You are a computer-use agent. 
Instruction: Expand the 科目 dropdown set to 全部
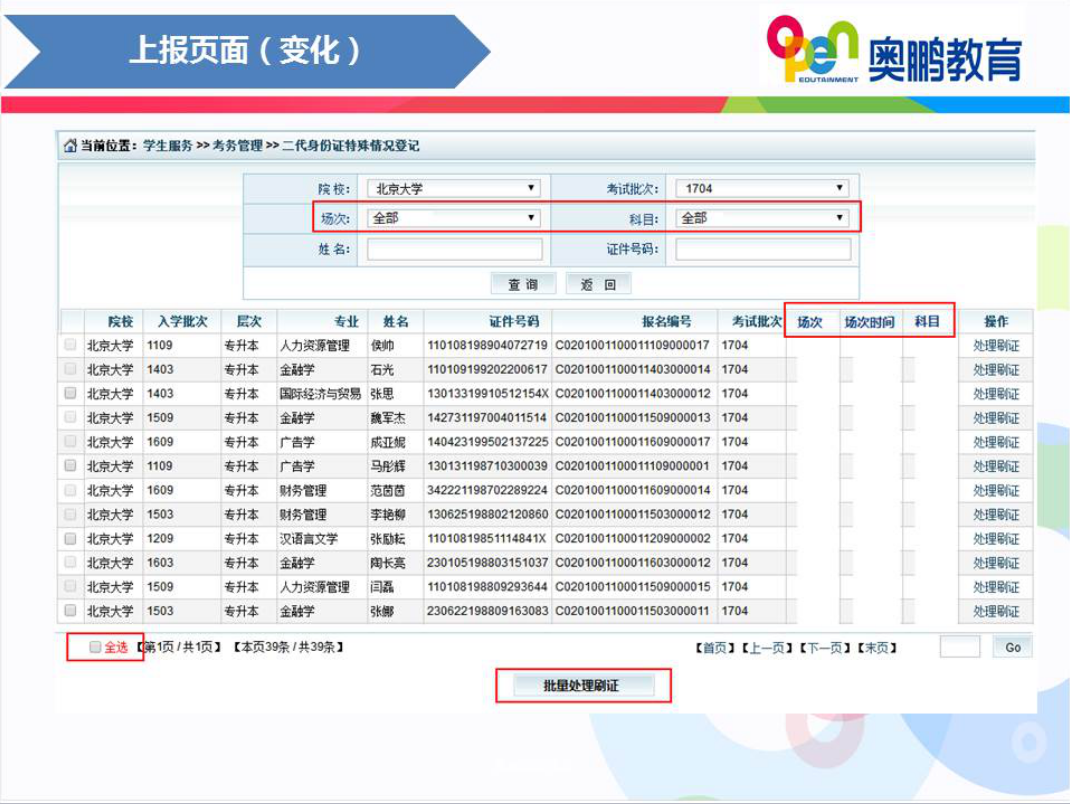[x=762, y=217]
